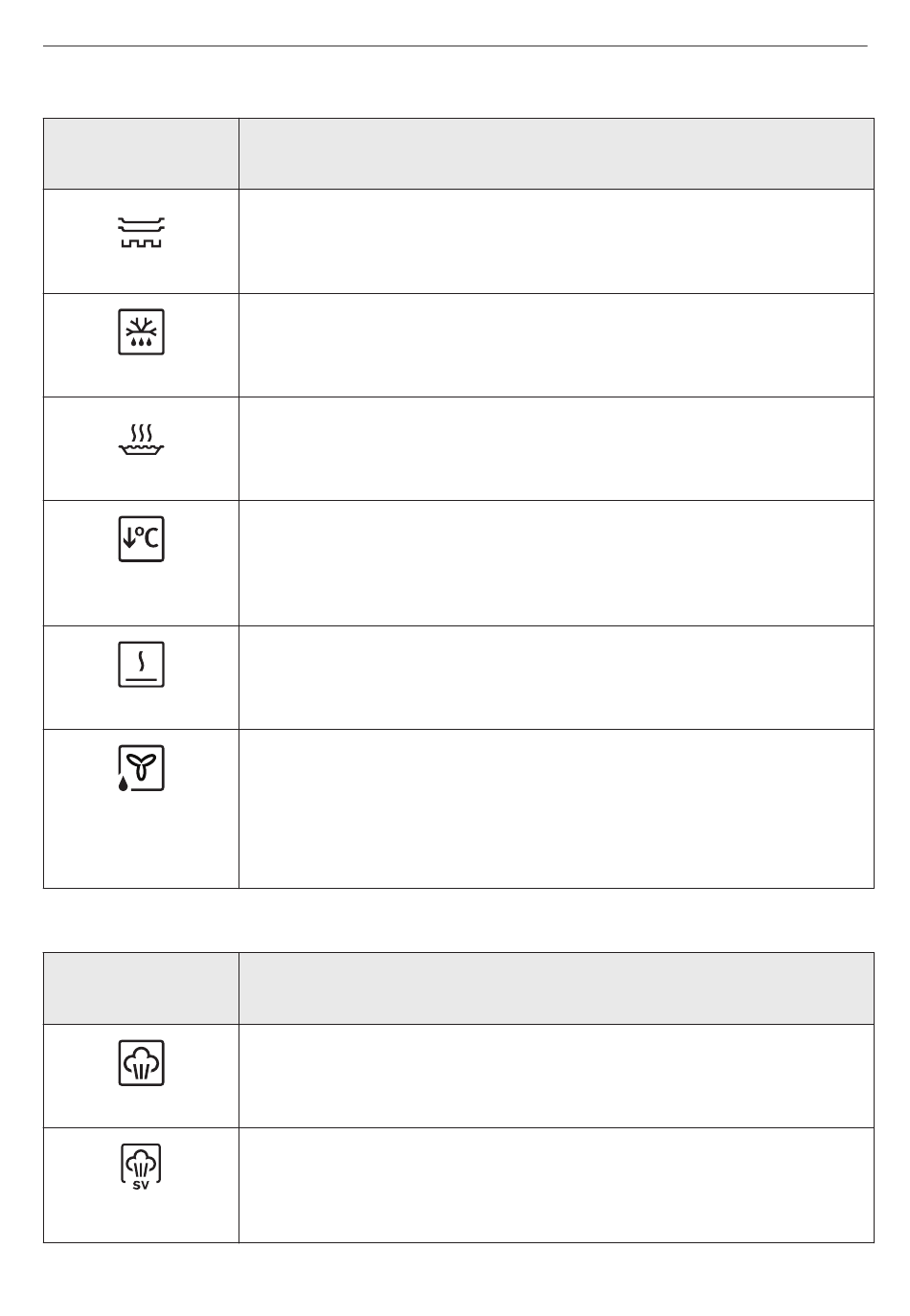Select the lower temperature °C arrow icon
The width and height of the screenshot is (910, 1316).
click(141, 539)
